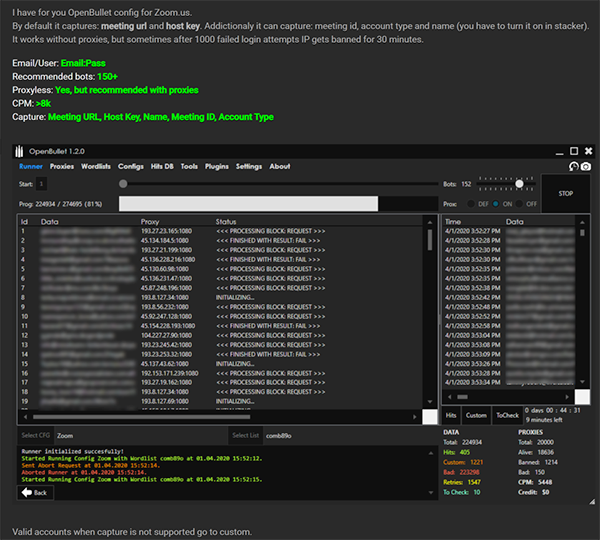The width and height of the screenshot is (600, 540).
Task: Open the Tools menu
Action: click(189, 166)
